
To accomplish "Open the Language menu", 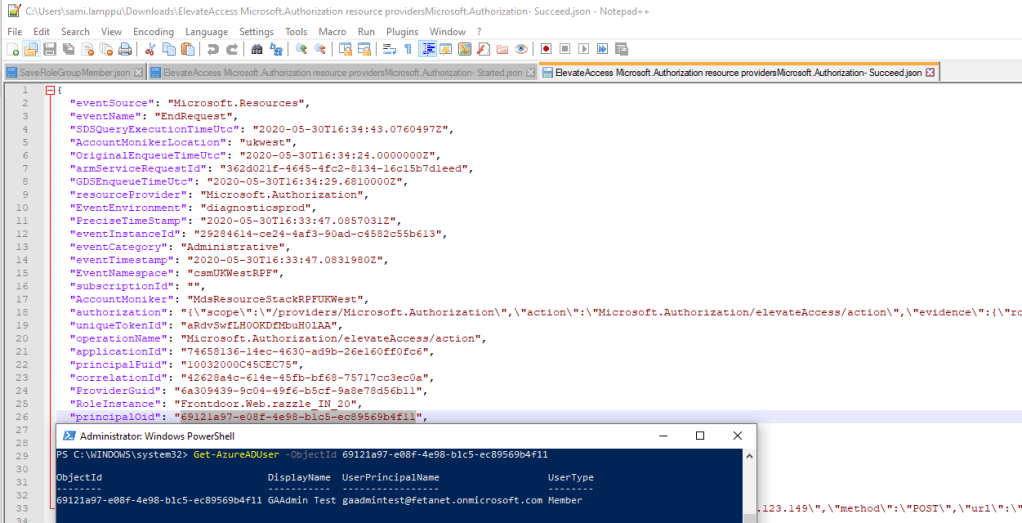I will (206, 32).
